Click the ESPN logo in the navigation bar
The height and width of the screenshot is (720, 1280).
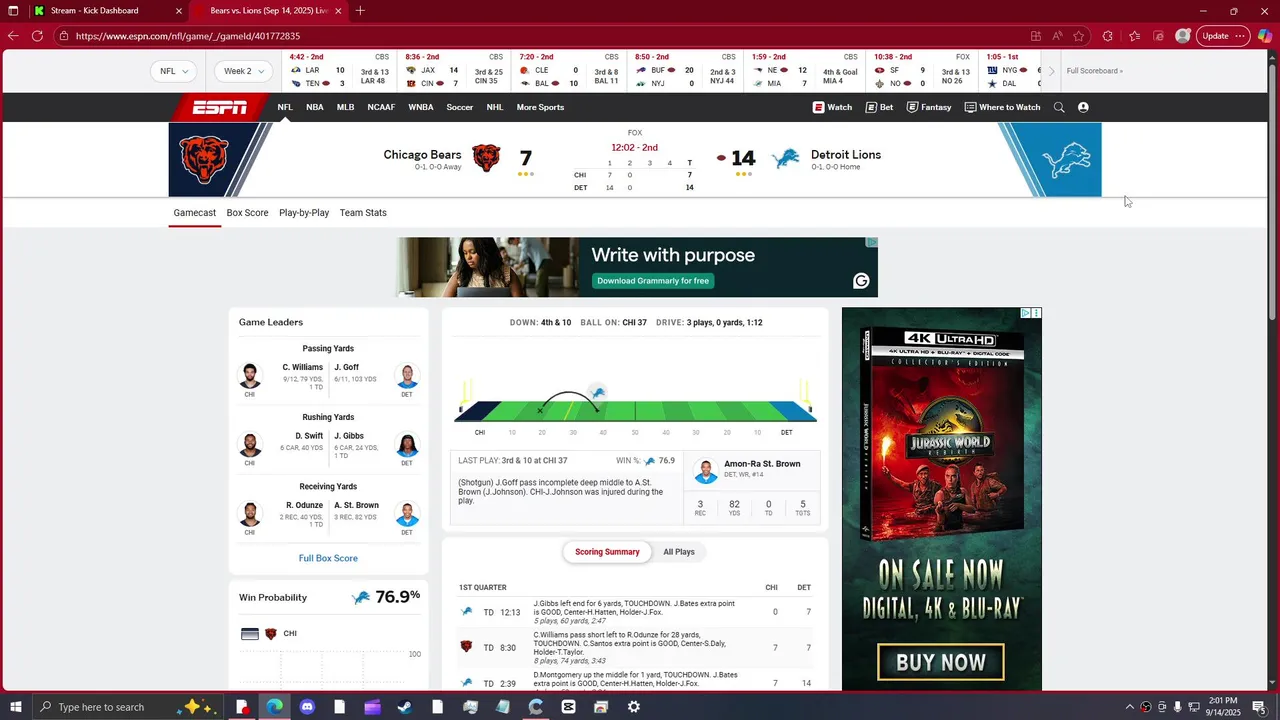(x=220, y=107)
